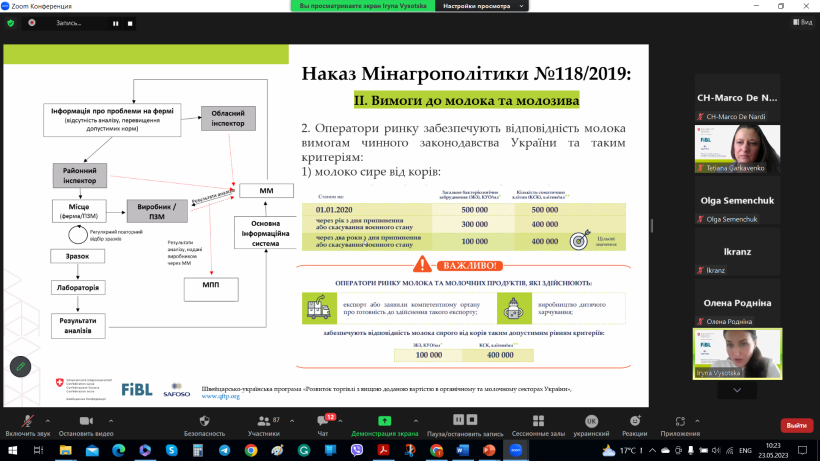This screenshot has width=820, height=461.
Task: Pause recording in bottom toolbar
Action: click(x=459, y=420)
